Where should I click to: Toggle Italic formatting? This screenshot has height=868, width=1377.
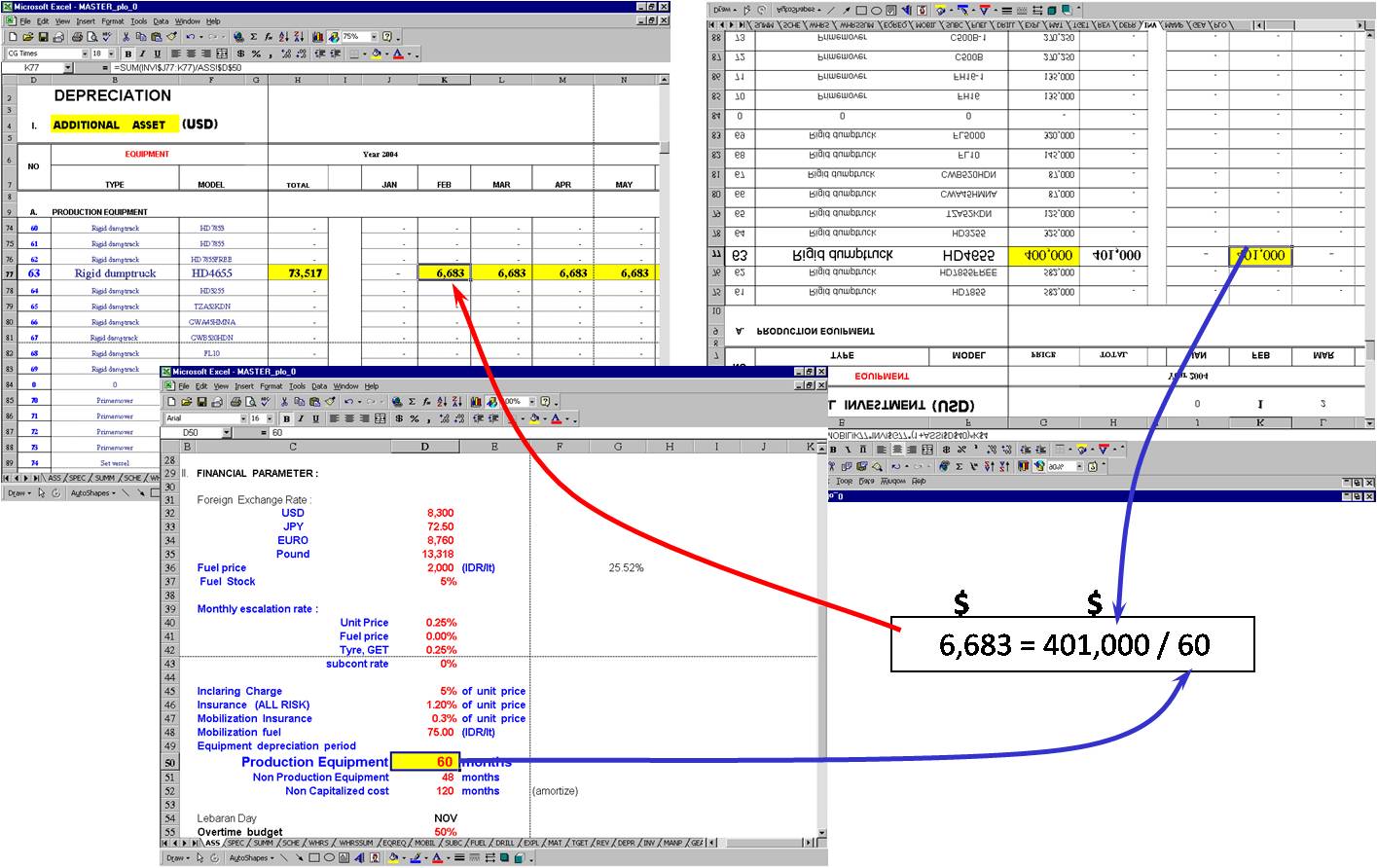(301, 418)
